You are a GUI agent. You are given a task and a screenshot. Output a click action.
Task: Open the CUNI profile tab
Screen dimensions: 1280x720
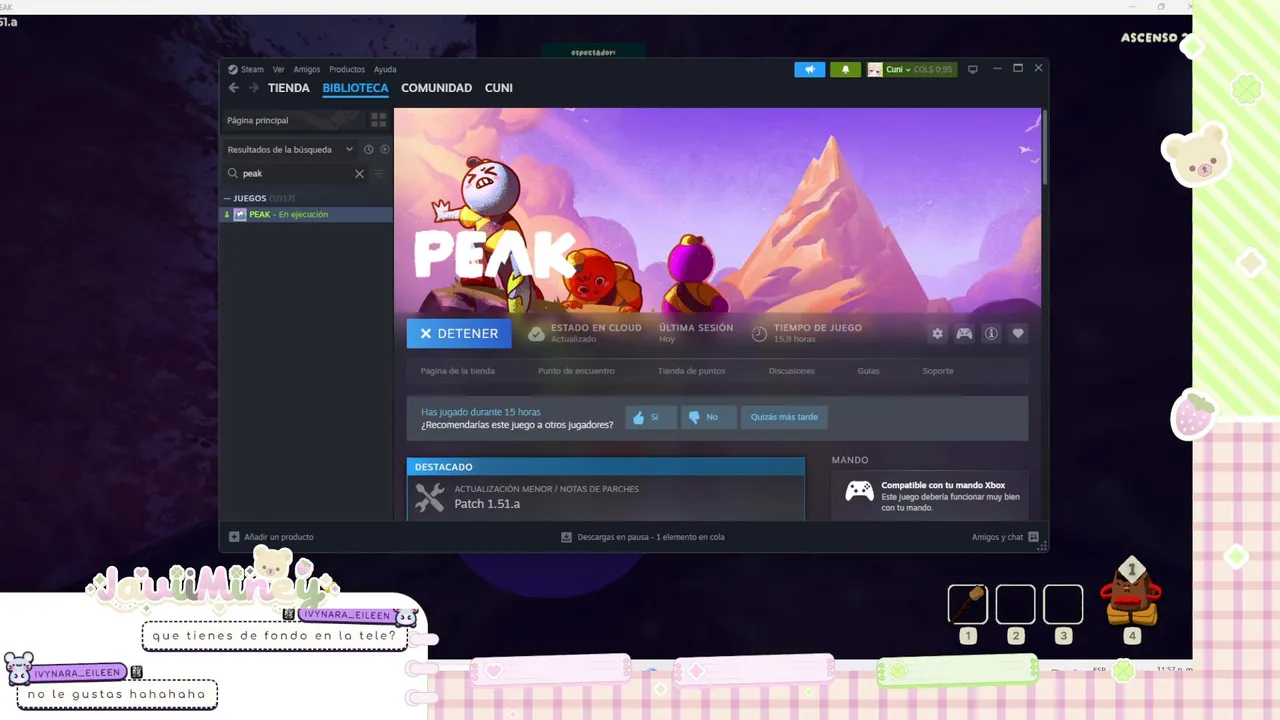pos(499,88)
